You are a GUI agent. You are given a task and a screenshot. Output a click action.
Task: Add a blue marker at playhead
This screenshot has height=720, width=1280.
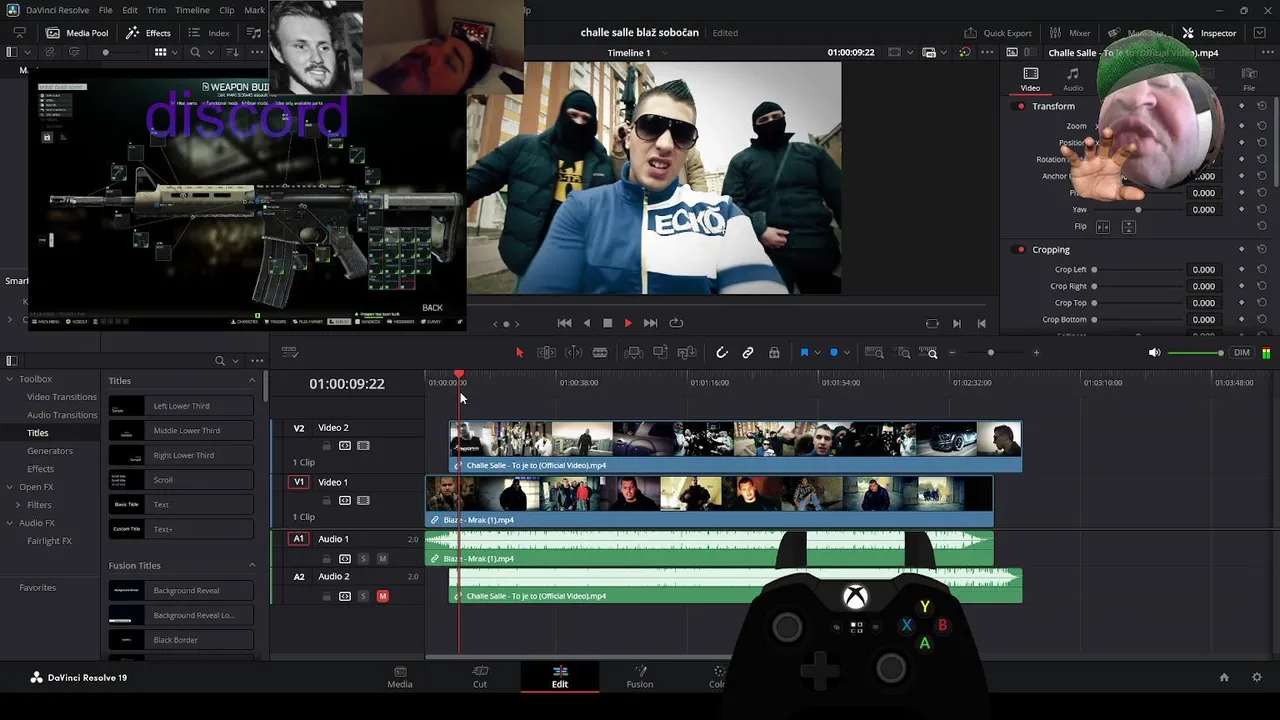pos(834,353)
